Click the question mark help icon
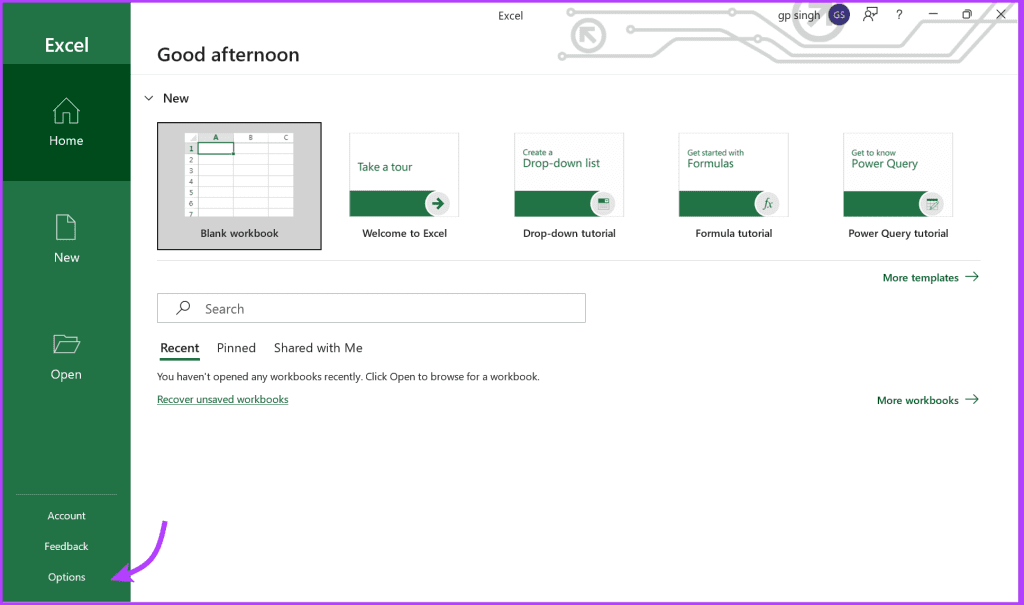Image resolution: width=1024 pixels, height=605 pixels. click(x=899, y=14)
